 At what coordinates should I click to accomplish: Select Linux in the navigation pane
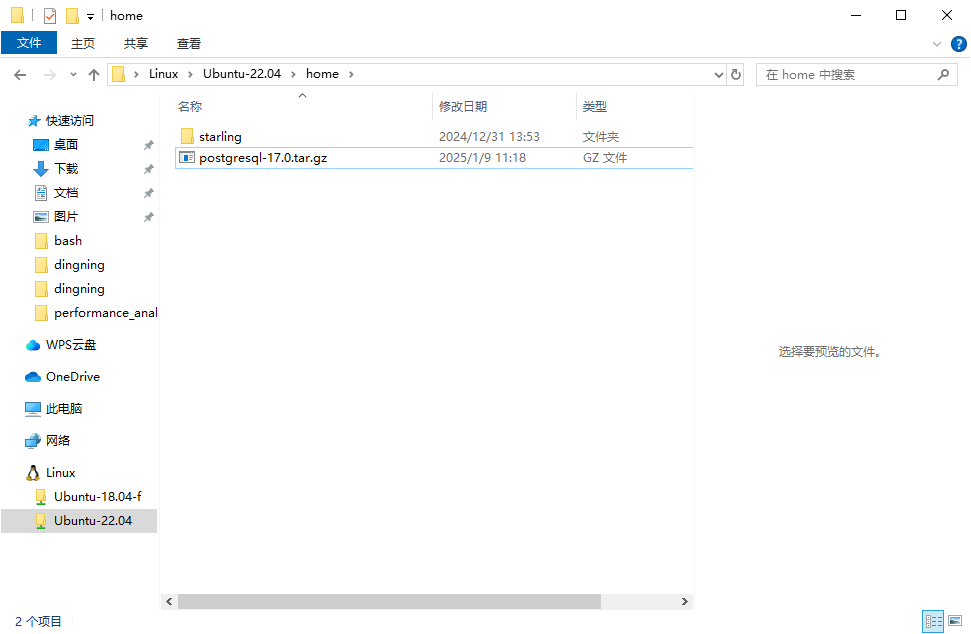(x=60, y=473)
